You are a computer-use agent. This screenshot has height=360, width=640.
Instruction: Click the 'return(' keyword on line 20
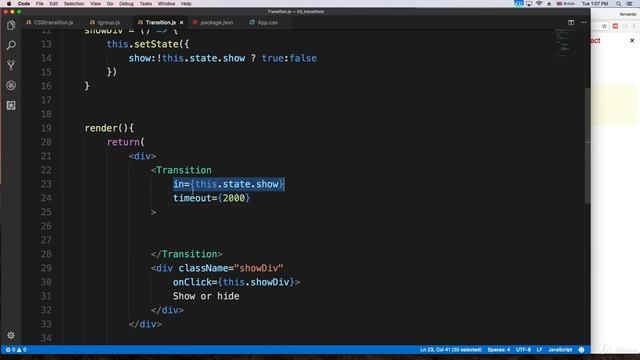[126, 142]
